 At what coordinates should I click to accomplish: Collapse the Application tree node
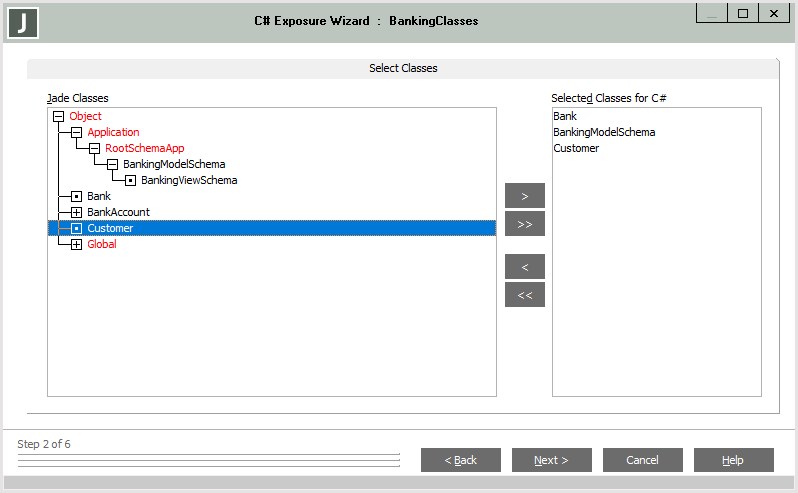pyautogui.click(x=76, y=133)
